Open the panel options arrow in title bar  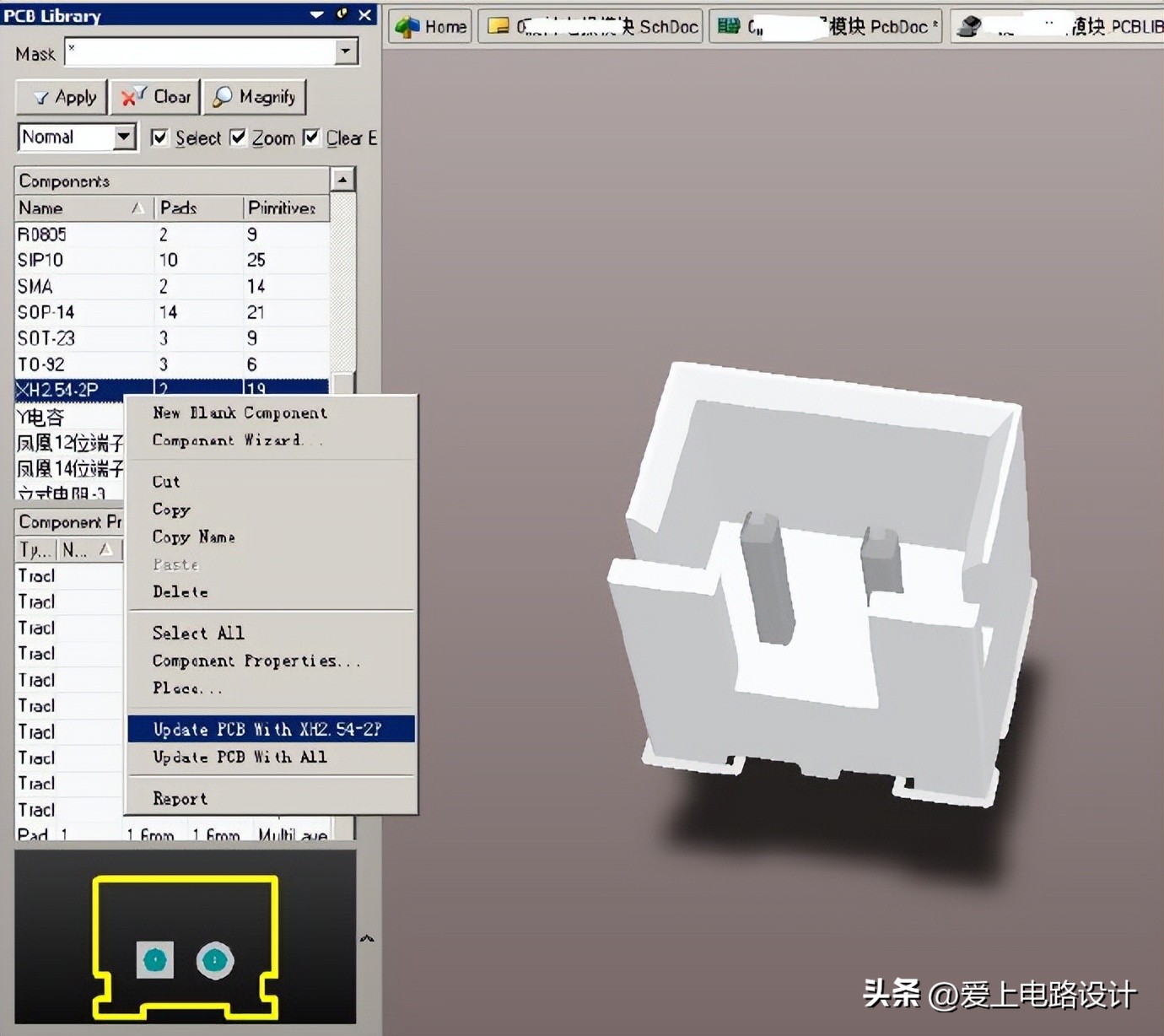(x=316, y=13)
